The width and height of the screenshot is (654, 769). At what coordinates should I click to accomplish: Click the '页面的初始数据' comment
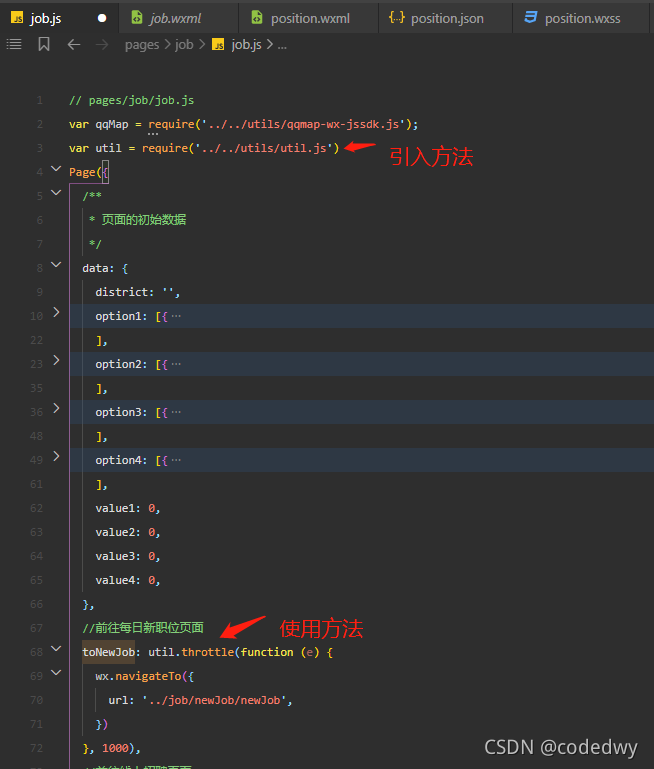pos(144,220)
